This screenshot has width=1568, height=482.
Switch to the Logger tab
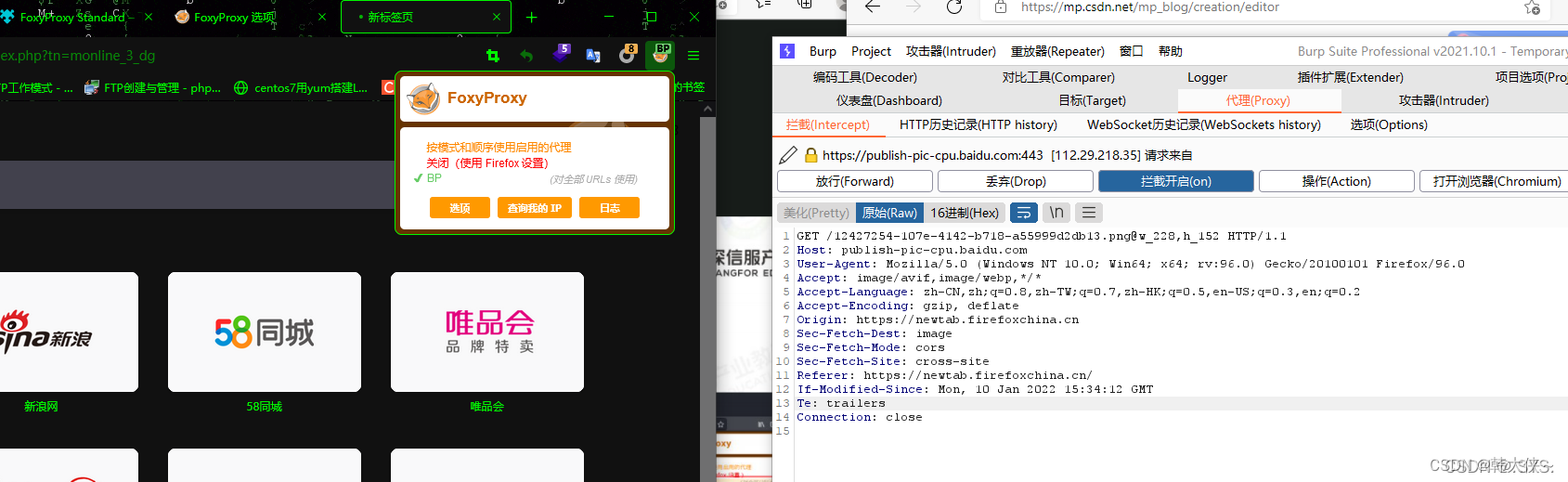(x=1207, y=77)
